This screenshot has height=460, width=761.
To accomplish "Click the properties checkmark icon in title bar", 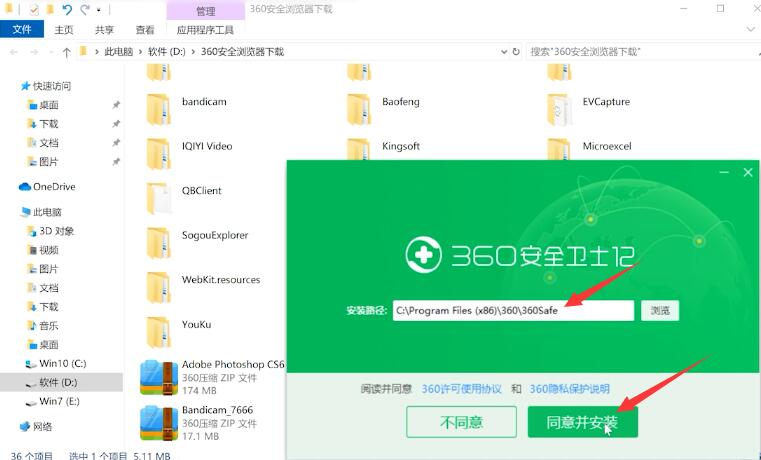I will [34, 10].
